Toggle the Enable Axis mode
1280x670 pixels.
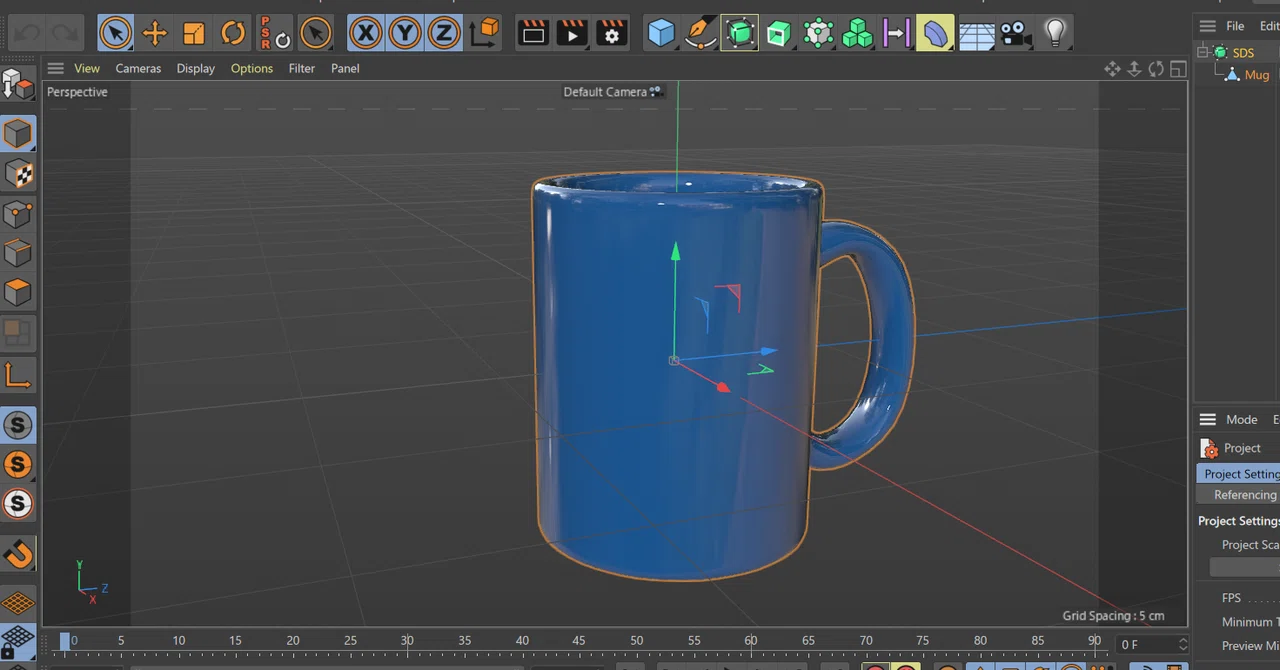(18, 375)
